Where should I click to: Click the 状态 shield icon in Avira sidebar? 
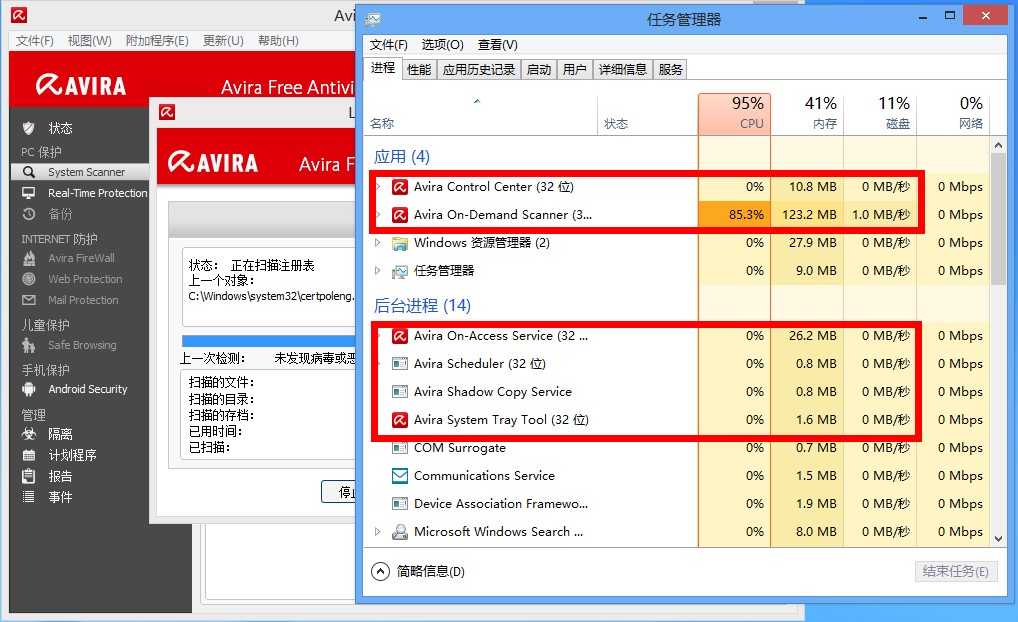tap(29, 128)
